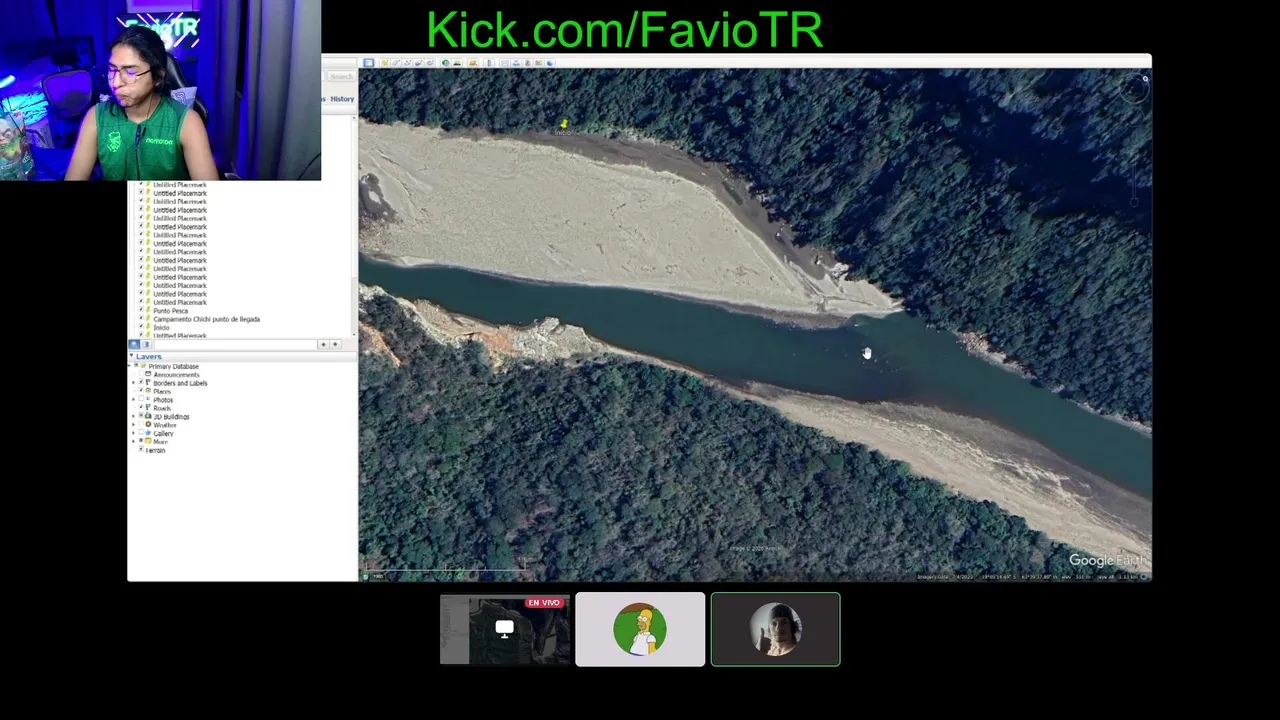
Task: Click the move-up arrow below the Places list
Action: coord(323,344)
